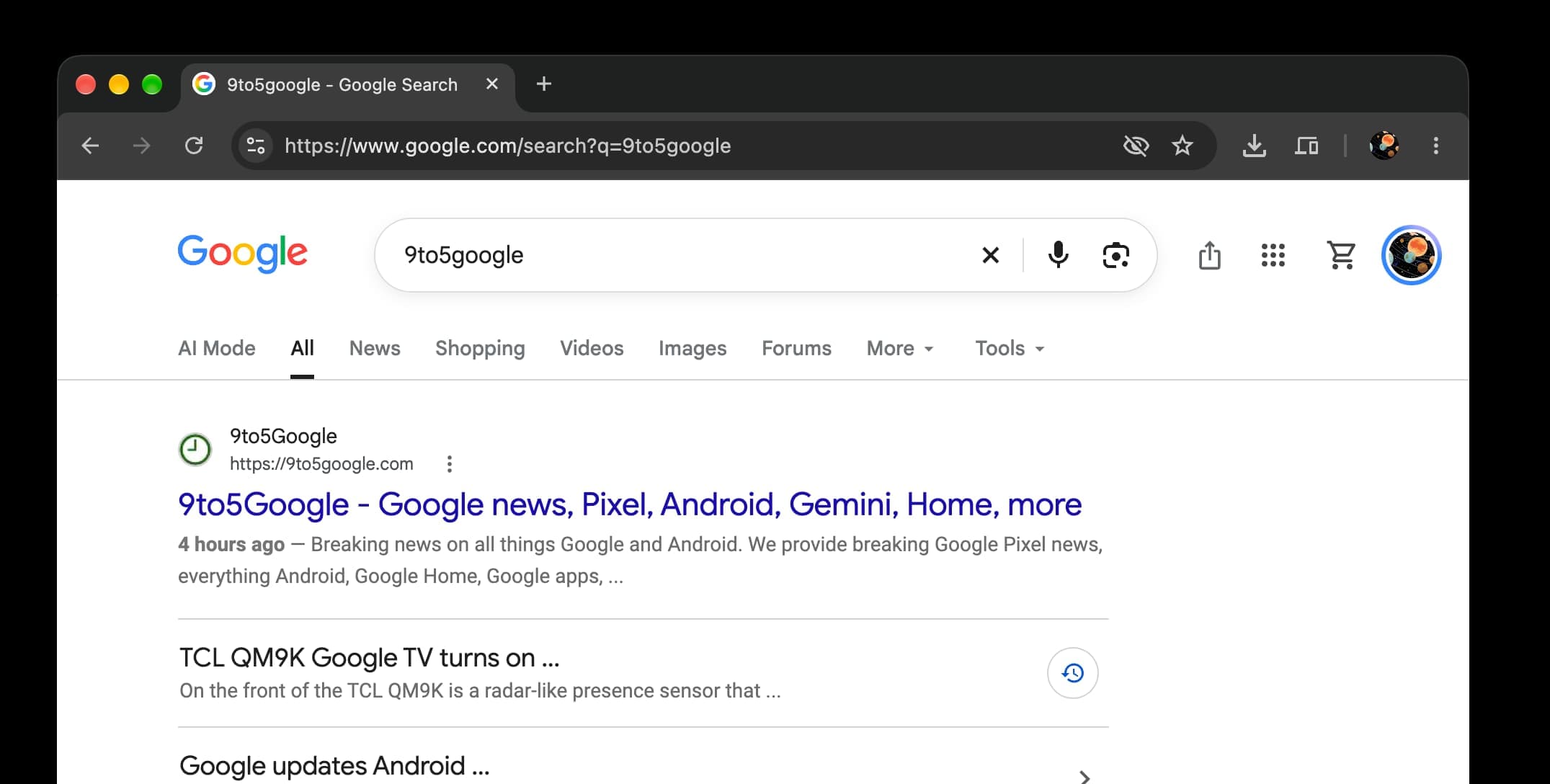Show Videos results

(x=592, y=349)
